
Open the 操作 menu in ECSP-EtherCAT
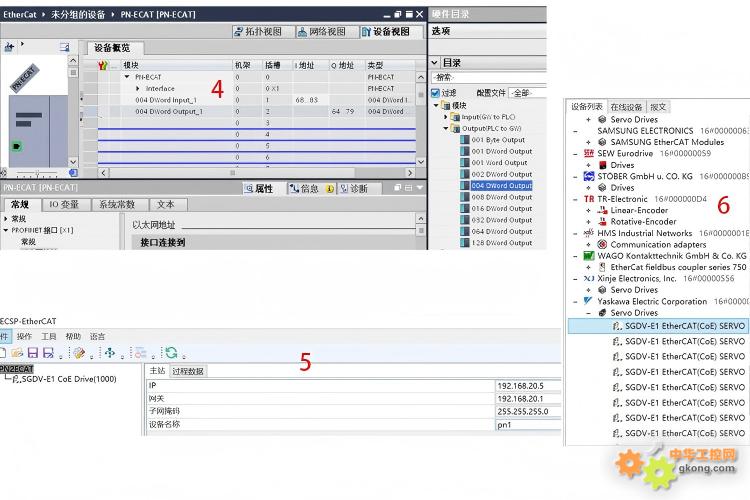coord(24,336)
